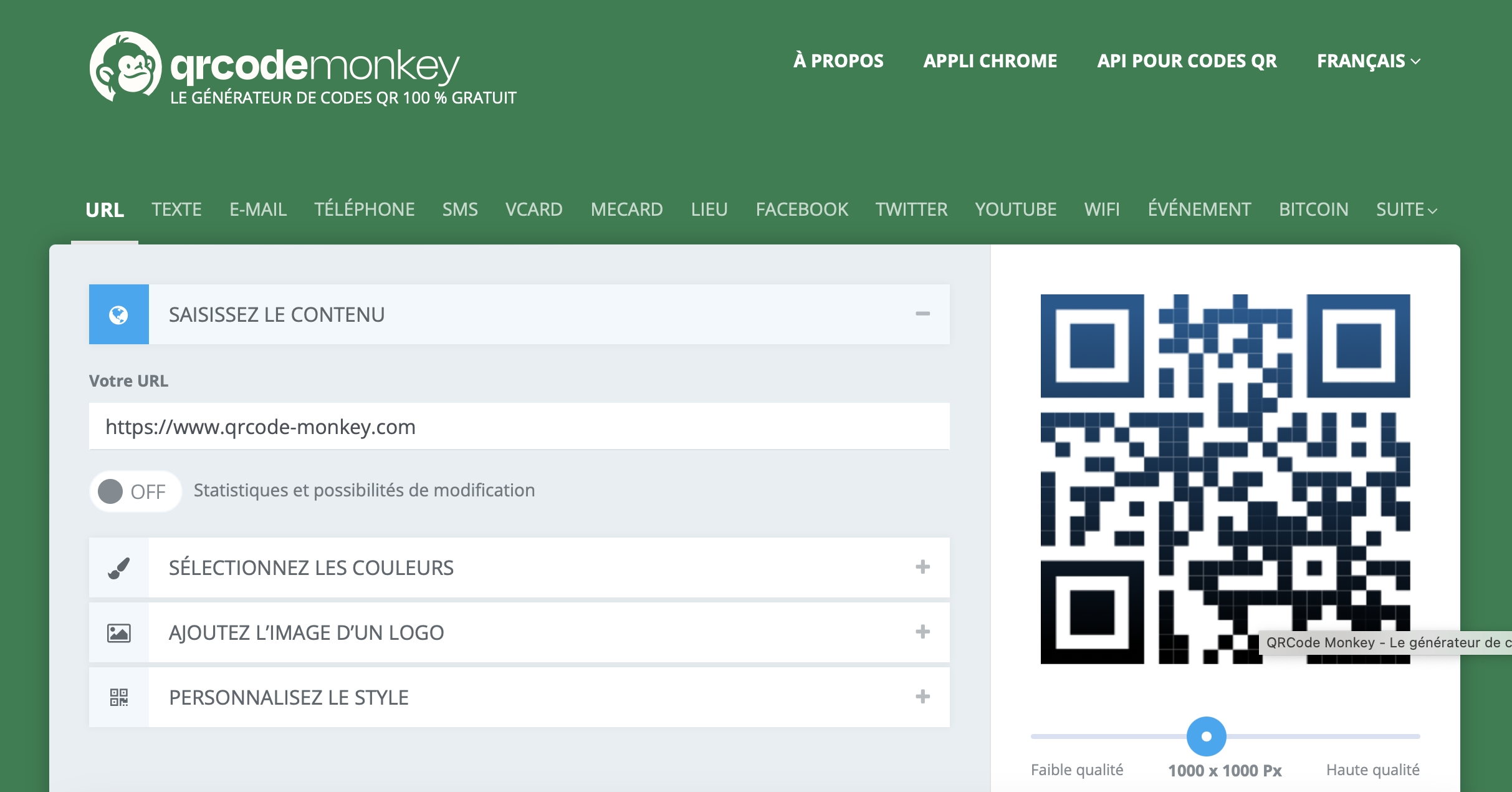Click the Haute qualité label
Image resolution: width=1512 pixels, height=792 pixels.
tap(1373, 770)
